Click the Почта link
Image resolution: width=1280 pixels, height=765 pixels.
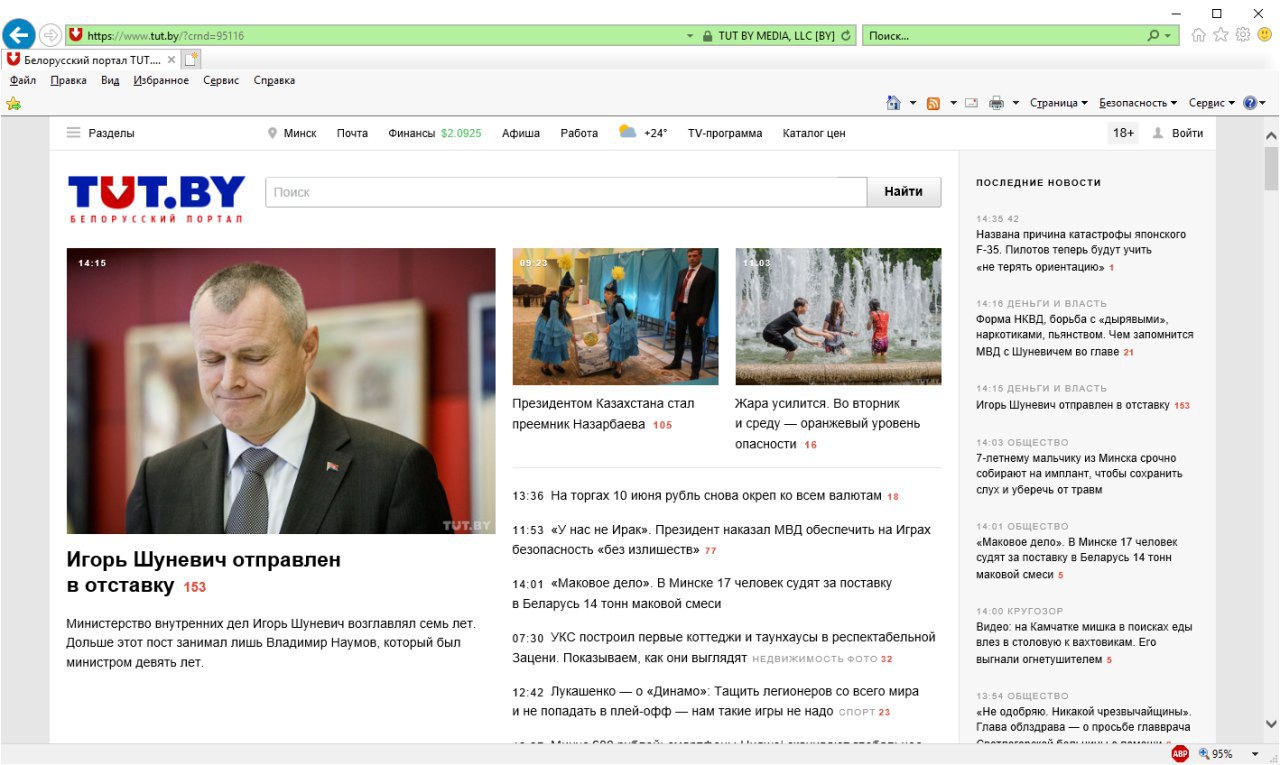click(352, 133)
